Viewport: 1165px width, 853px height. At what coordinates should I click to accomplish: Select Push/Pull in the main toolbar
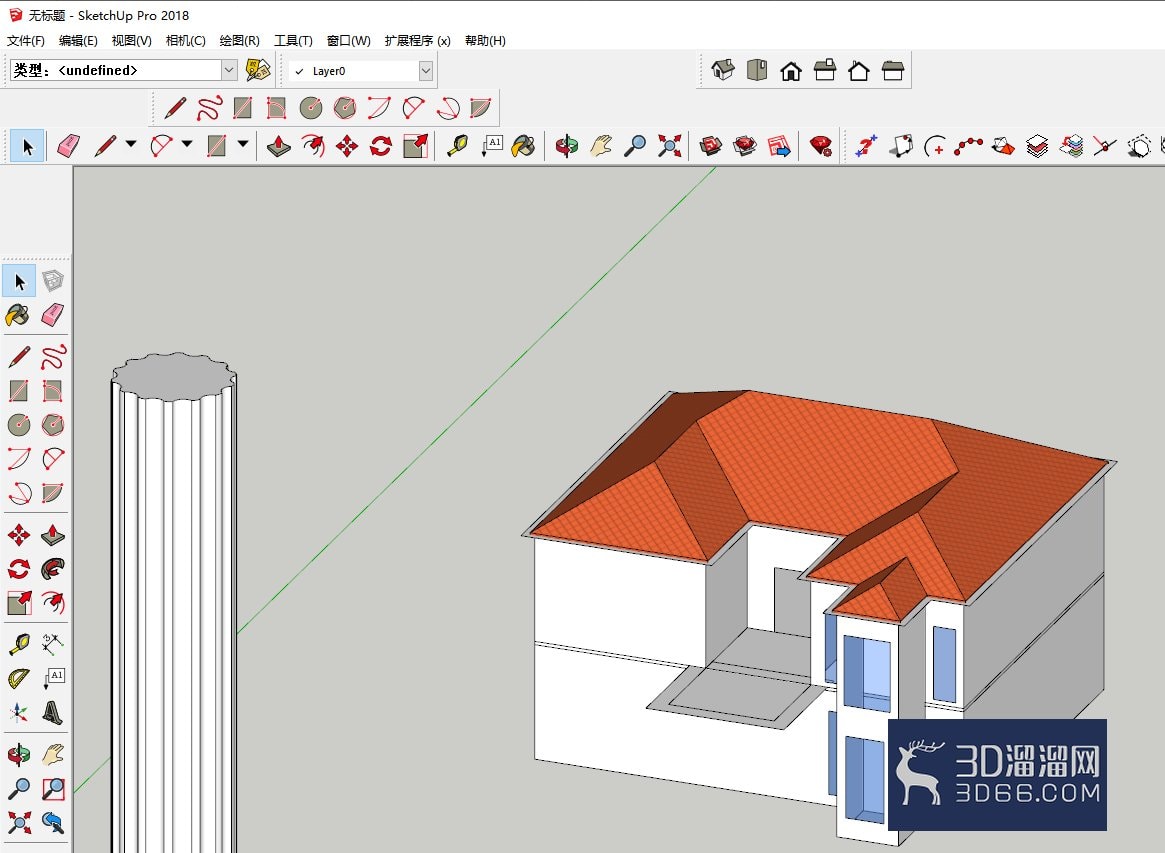click(279, 146)
